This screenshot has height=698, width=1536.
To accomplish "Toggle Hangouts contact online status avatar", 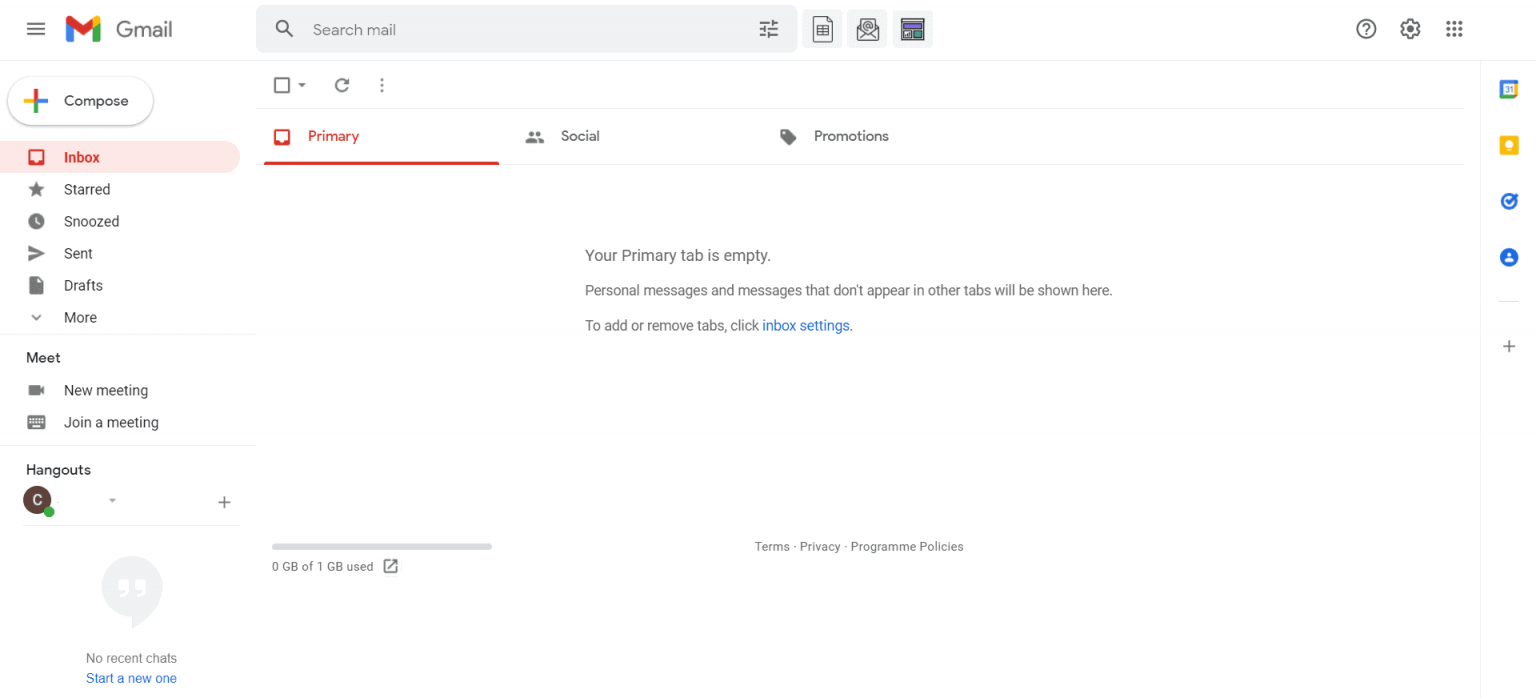I will [x=37, y=499].
